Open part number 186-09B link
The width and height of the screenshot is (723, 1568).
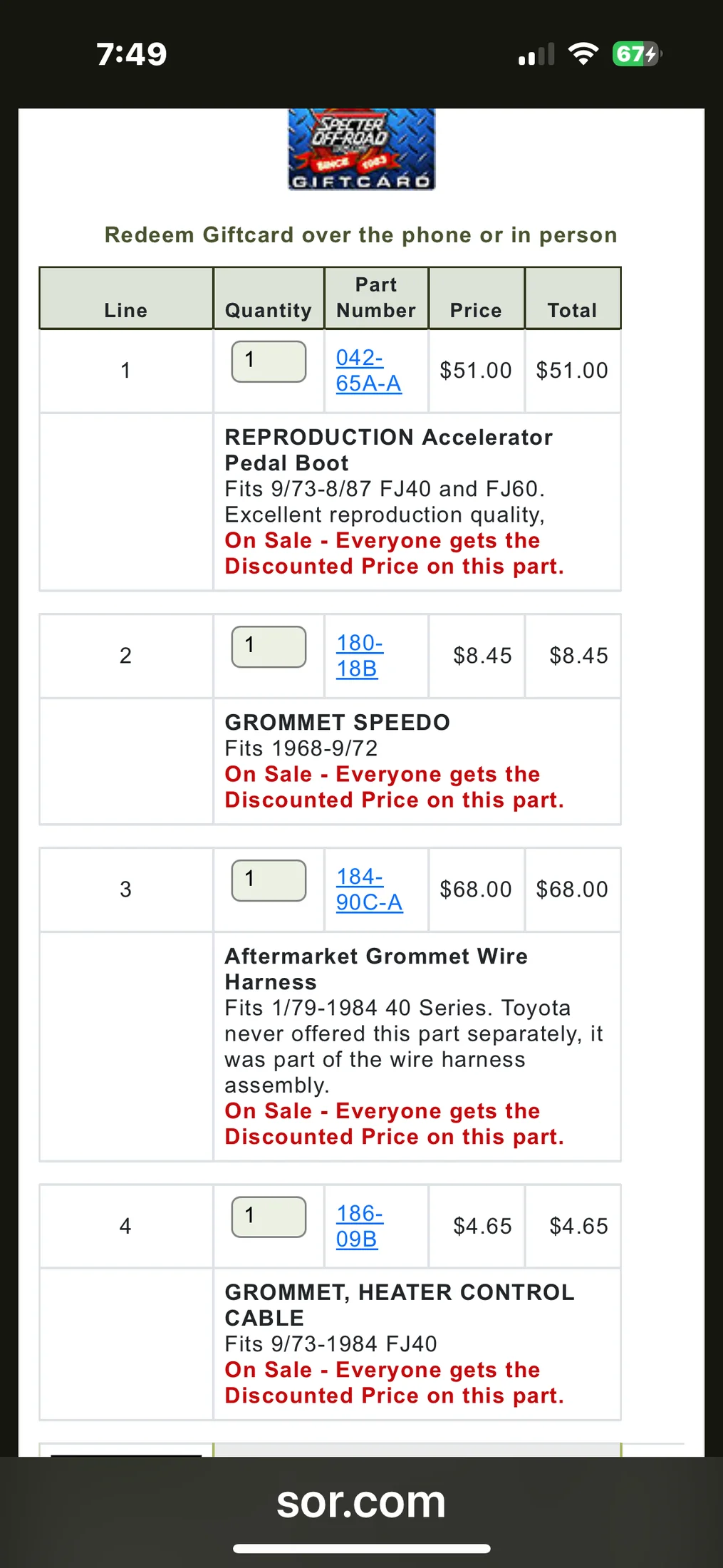[359, 1226]
